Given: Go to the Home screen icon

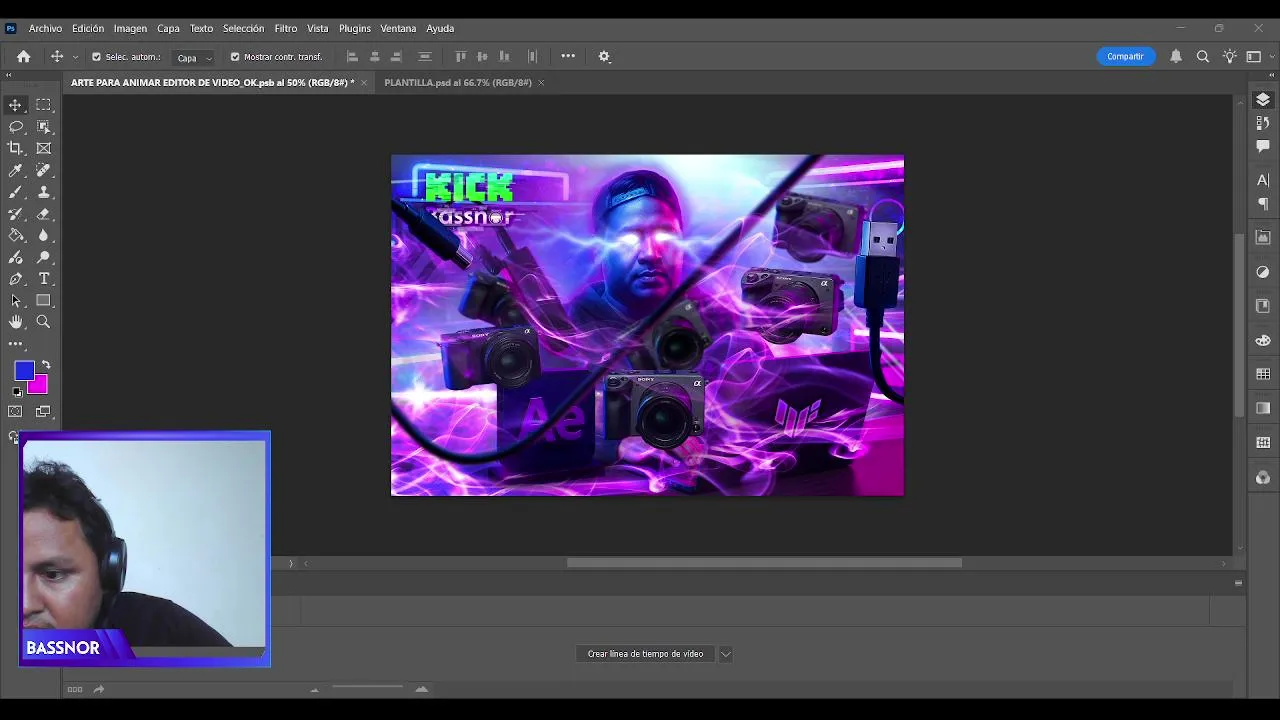Looking at the screenshot, I should (x=23, y=57).
